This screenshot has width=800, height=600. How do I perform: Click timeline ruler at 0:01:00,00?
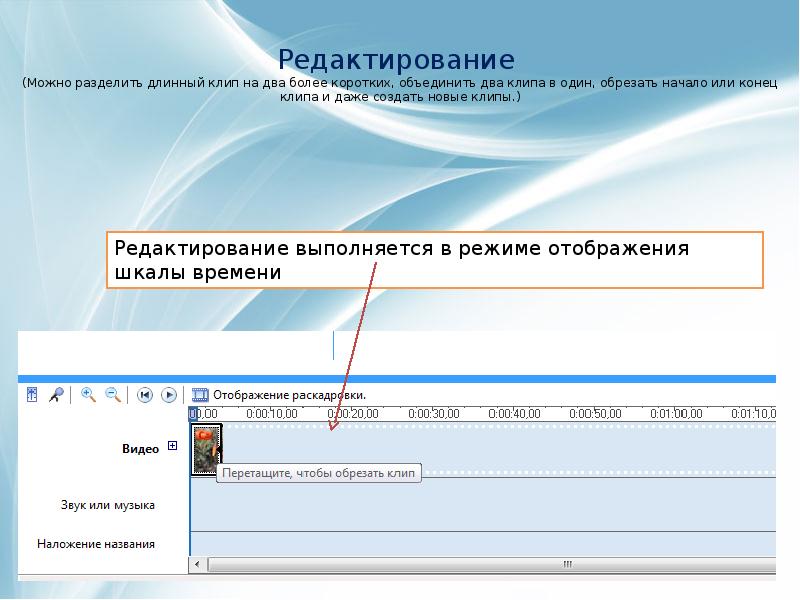[x=674, y=413]
